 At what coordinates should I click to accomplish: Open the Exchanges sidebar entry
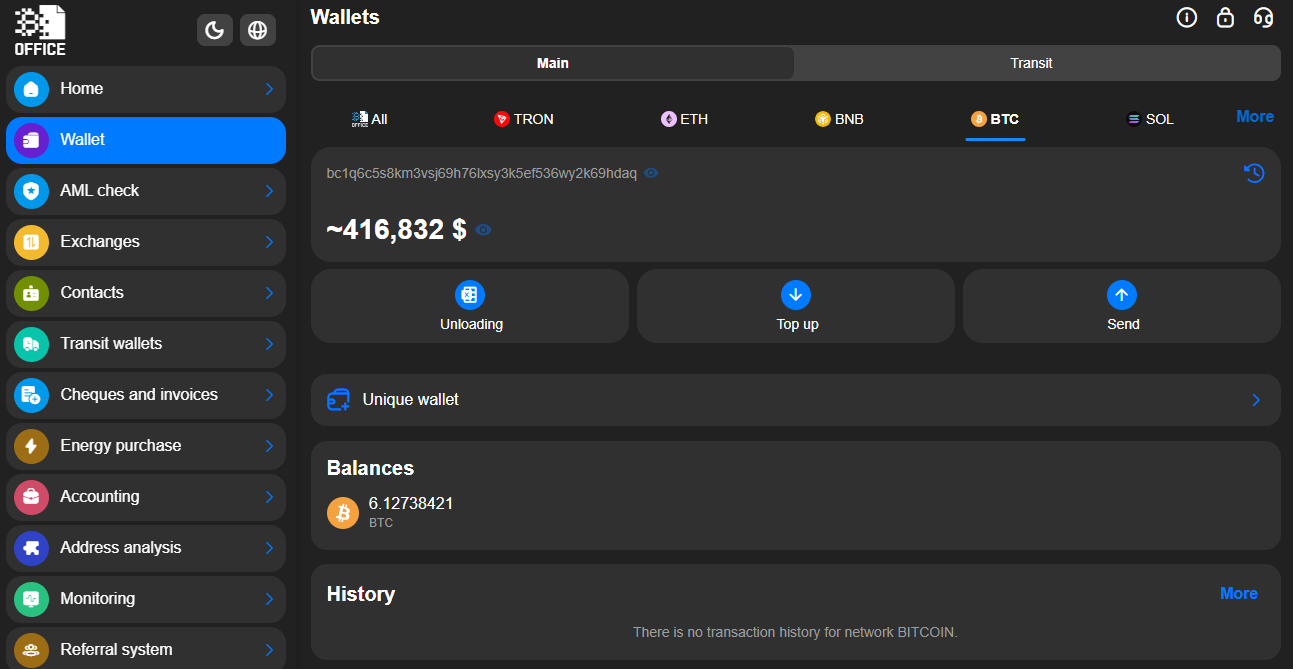pyautogui.click(x=99, y=242)
